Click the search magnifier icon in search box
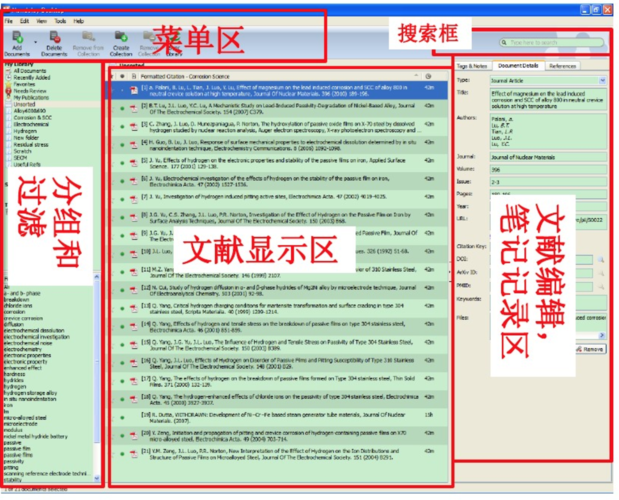Viewport: 619px width, 500px height. pos(504,42)
